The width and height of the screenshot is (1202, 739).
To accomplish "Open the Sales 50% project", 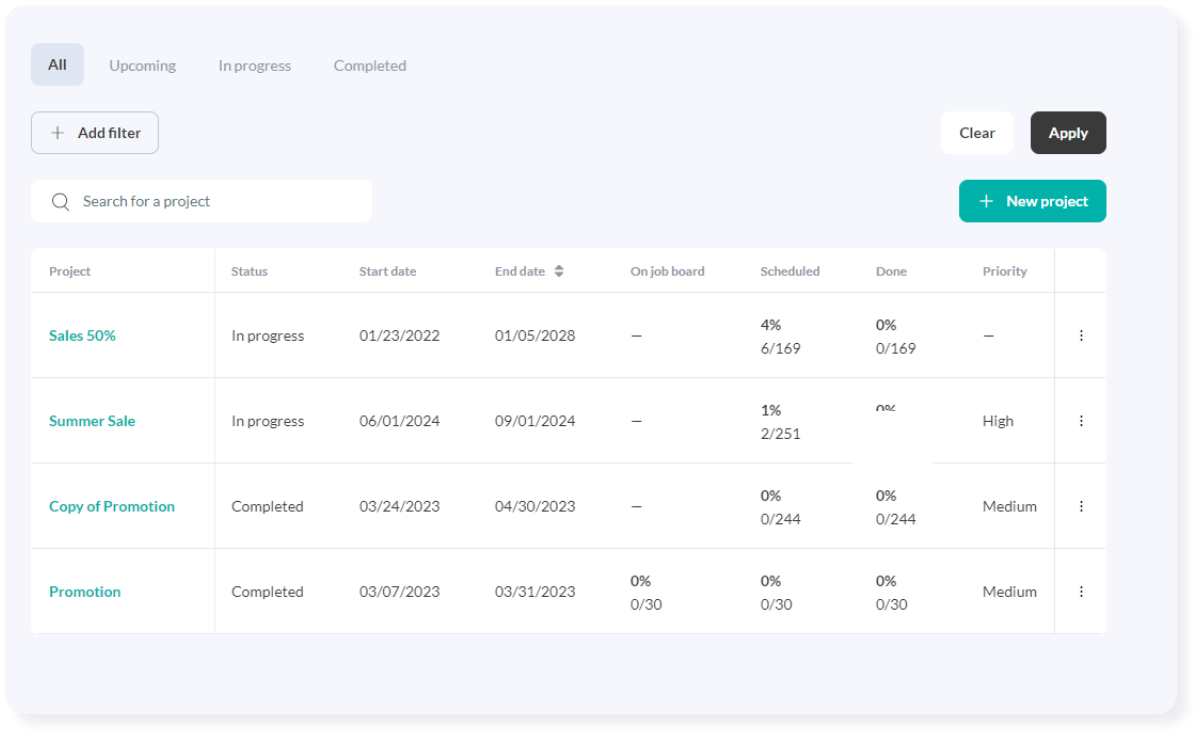I will [x=82, y=336].
